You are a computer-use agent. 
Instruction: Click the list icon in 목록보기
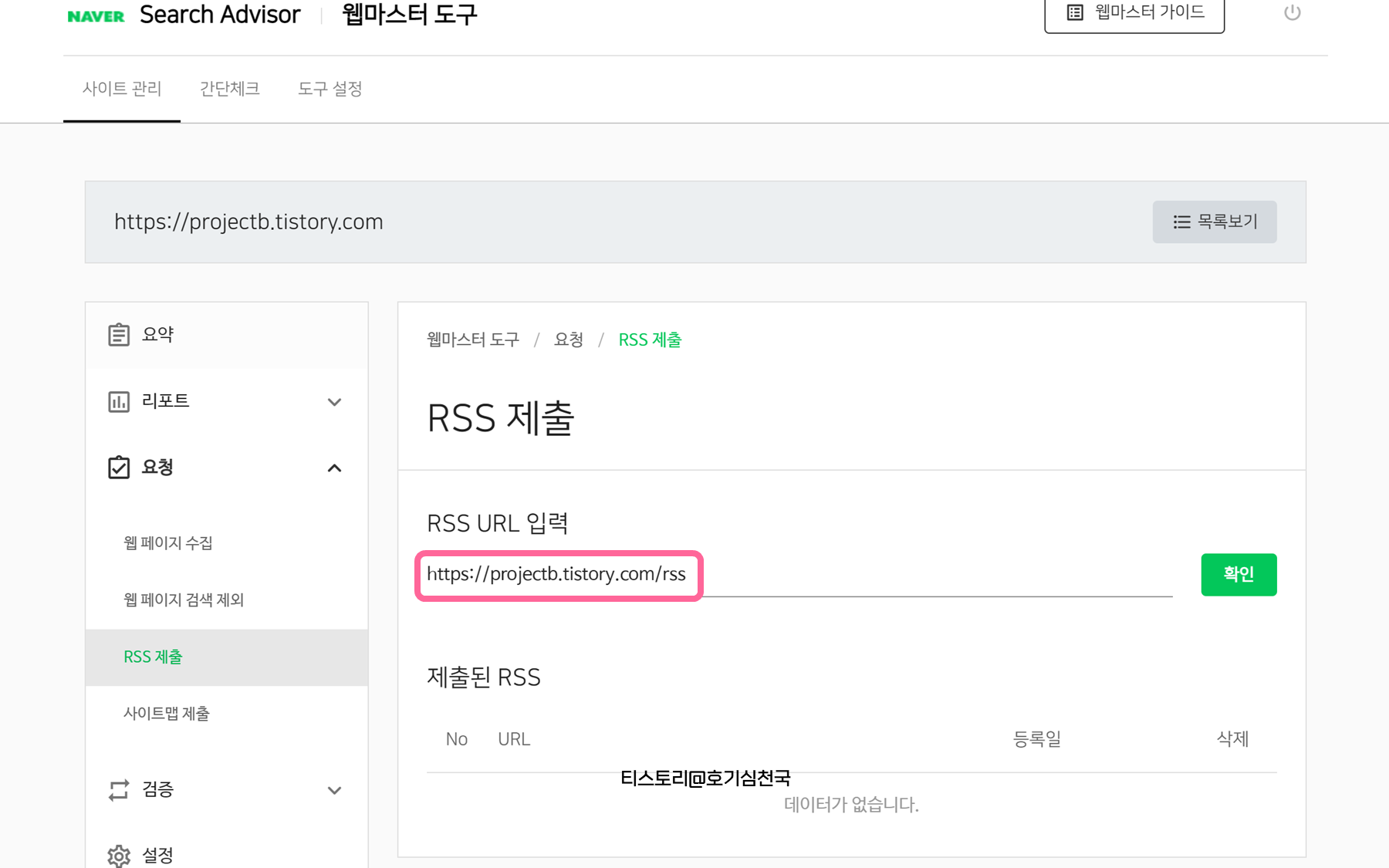point(1181,222)
